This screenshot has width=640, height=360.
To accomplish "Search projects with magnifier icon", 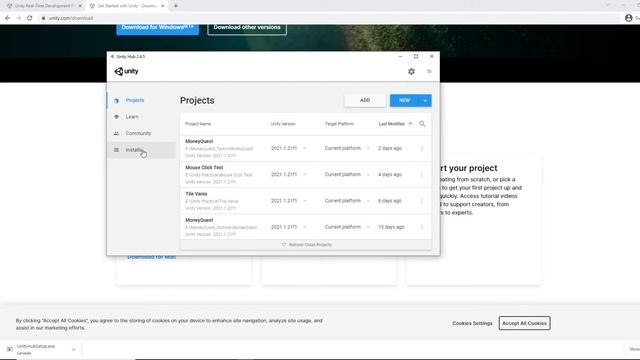I will 422,124.
